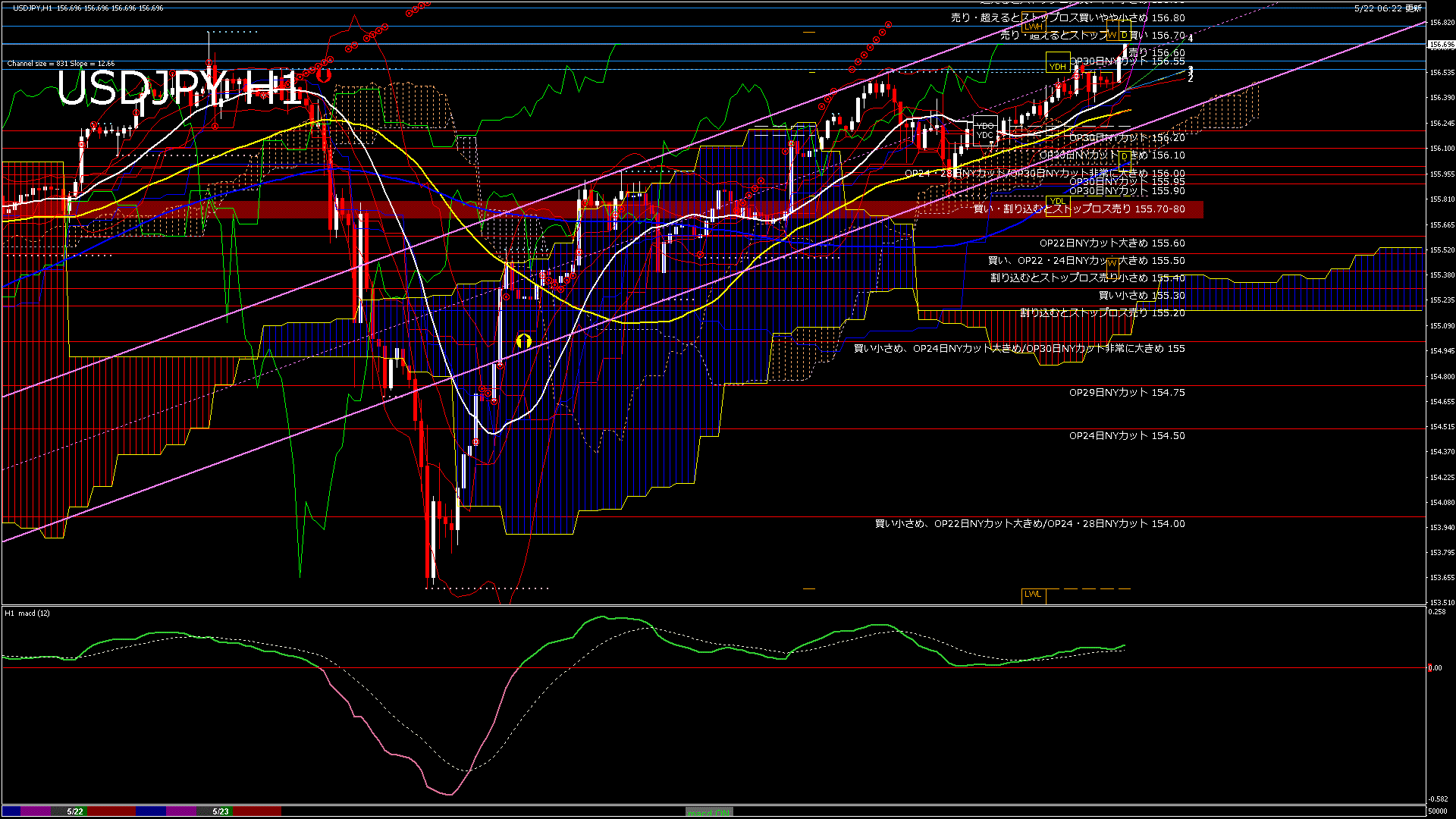Click the W weekly pivot label box
Viewport: 1456px width, 819px height.
click(x=1112, y=35)
